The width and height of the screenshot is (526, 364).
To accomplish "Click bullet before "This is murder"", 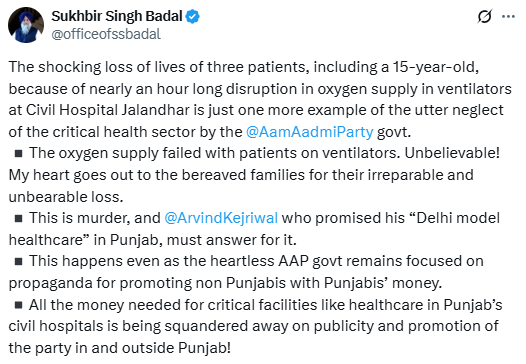I will [19, 218].
